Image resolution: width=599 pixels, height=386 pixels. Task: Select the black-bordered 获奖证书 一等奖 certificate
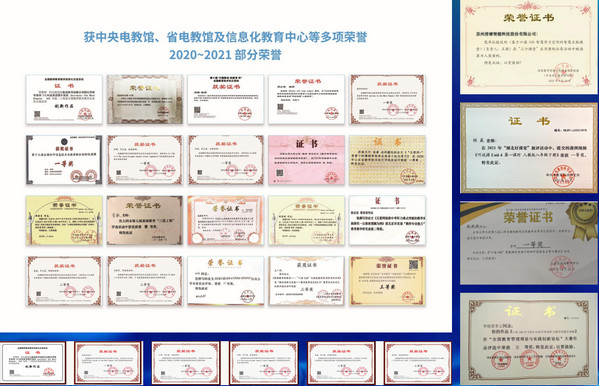tap(64, 160)
